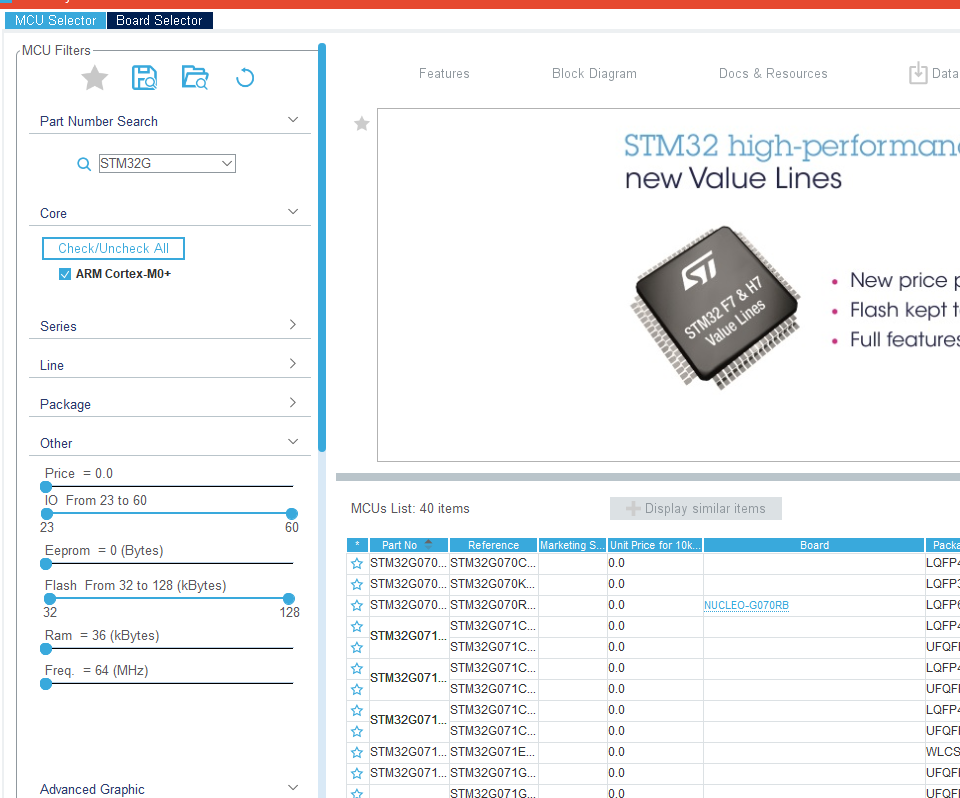This screenshot has height=798, width=960.
Task: Click the STM32 Value Lines banner image
Action: (669, 285)
